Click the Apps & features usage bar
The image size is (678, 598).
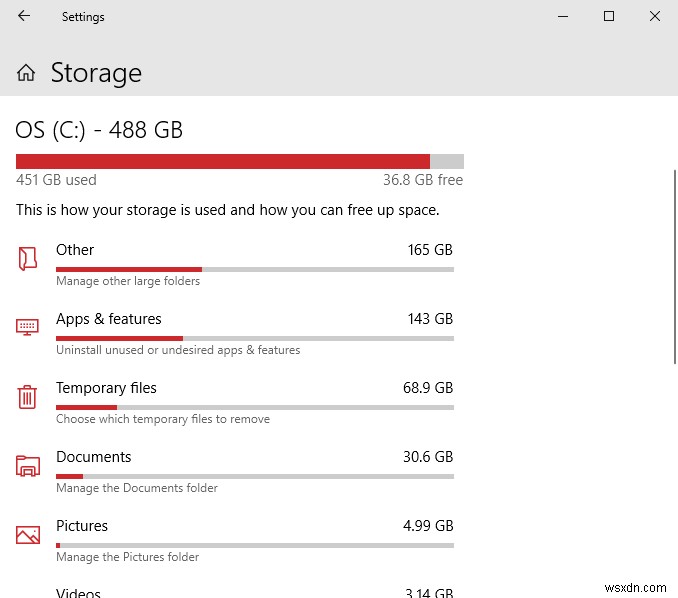click(254, 338)
